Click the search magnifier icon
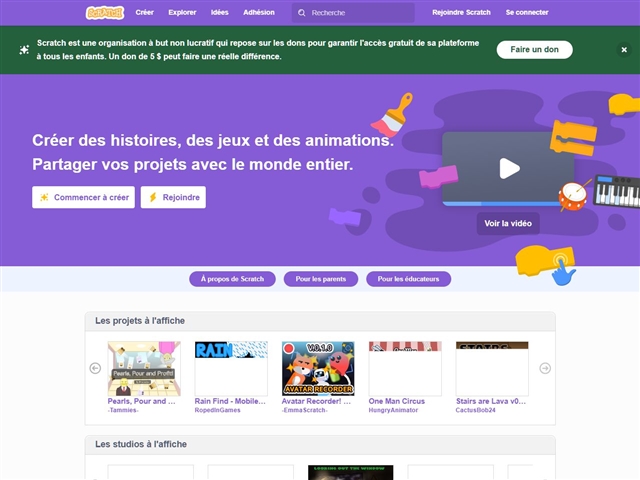 (302, 13)
